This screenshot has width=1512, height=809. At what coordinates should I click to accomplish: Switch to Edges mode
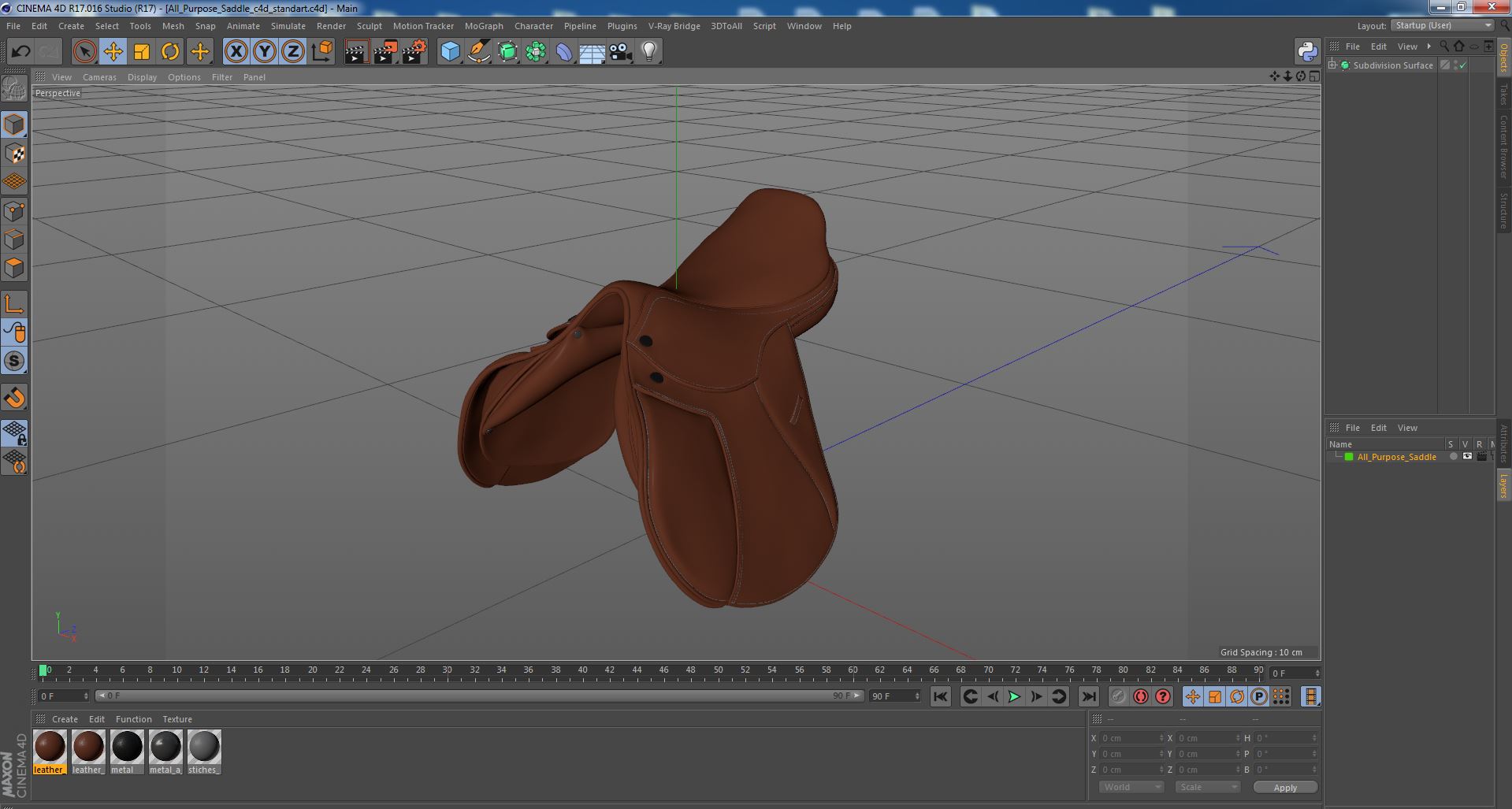pos(14,239)
